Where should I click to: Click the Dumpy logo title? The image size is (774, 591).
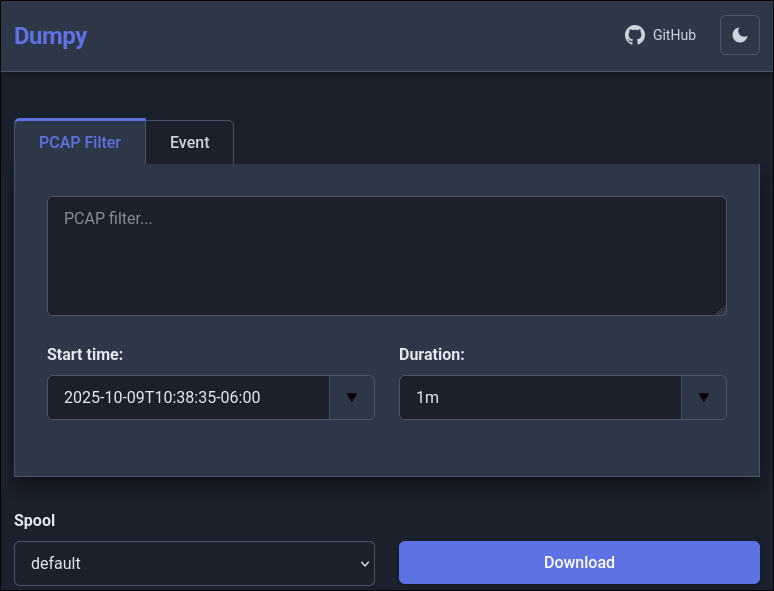50,36
